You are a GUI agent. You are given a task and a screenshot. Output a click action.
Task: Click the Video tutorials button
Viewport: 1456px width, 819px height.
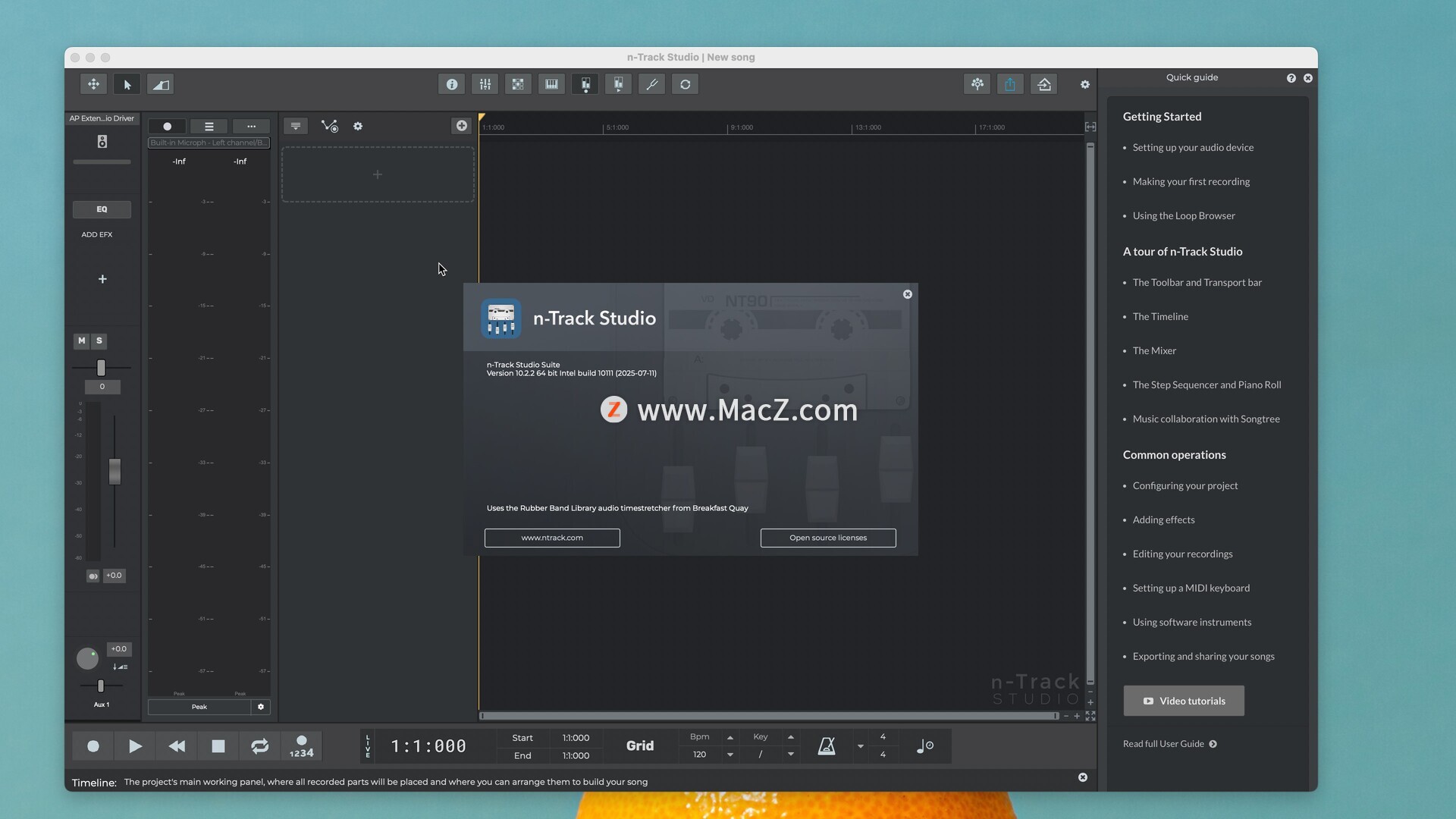(x=1184, y=701)
